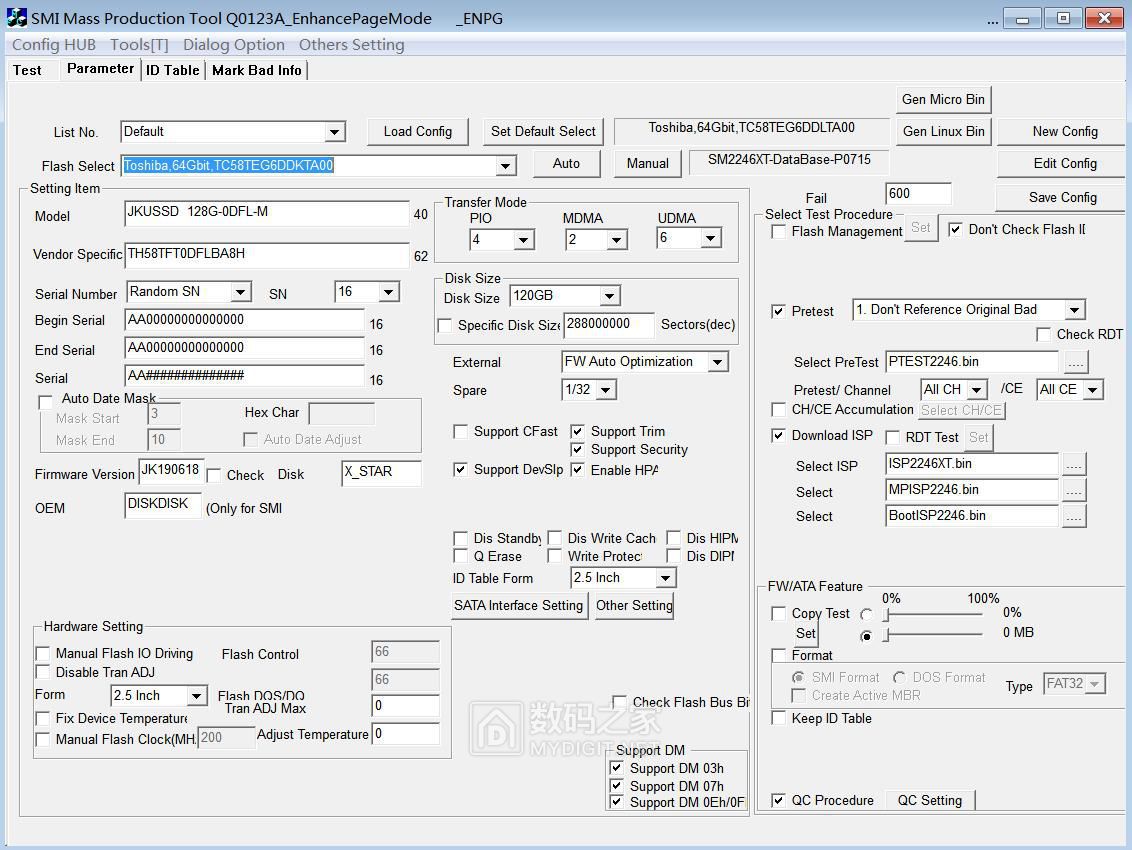Click the Model name input field
The width and height of the screenshot is (1132, 850).
pos(266,213)
